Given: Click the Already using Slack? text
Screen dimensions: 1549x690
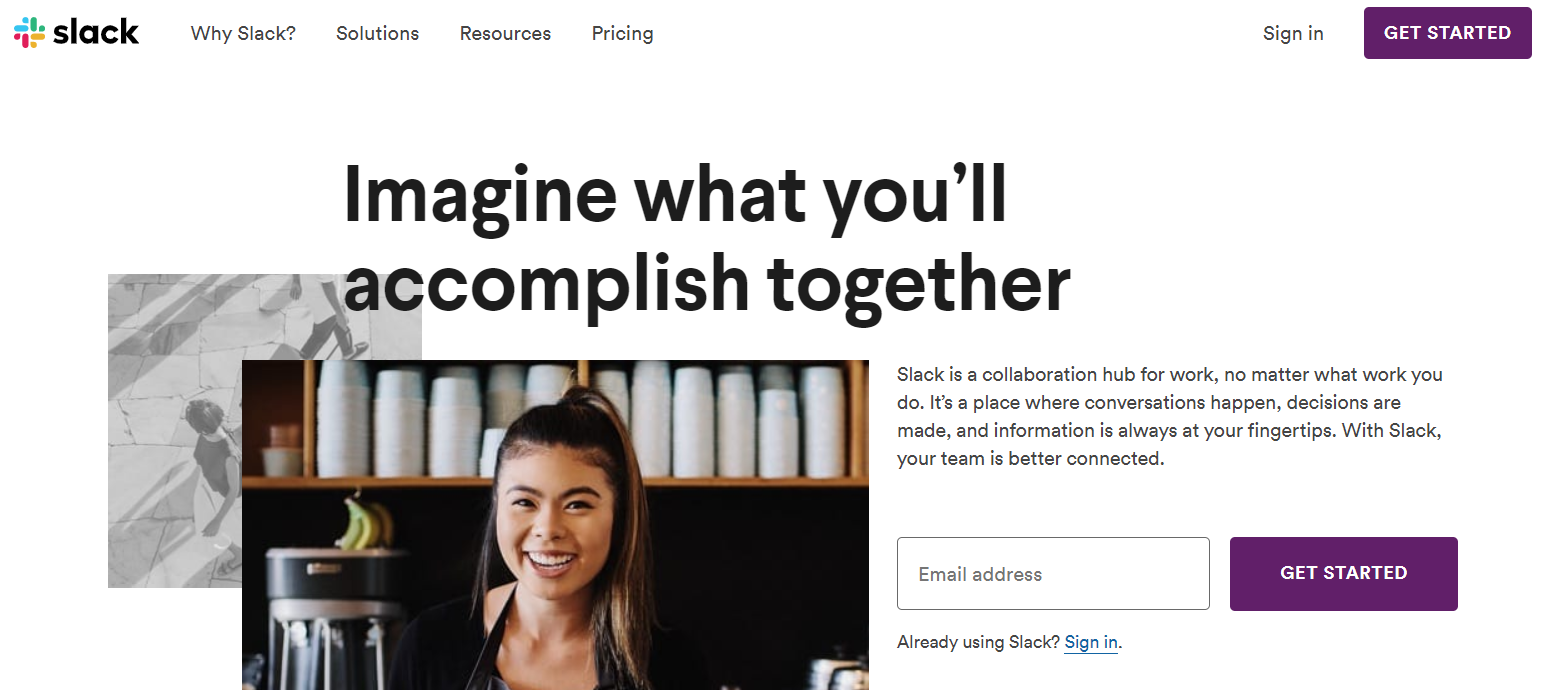Looking at the screenshot, I should pos(978,642).
